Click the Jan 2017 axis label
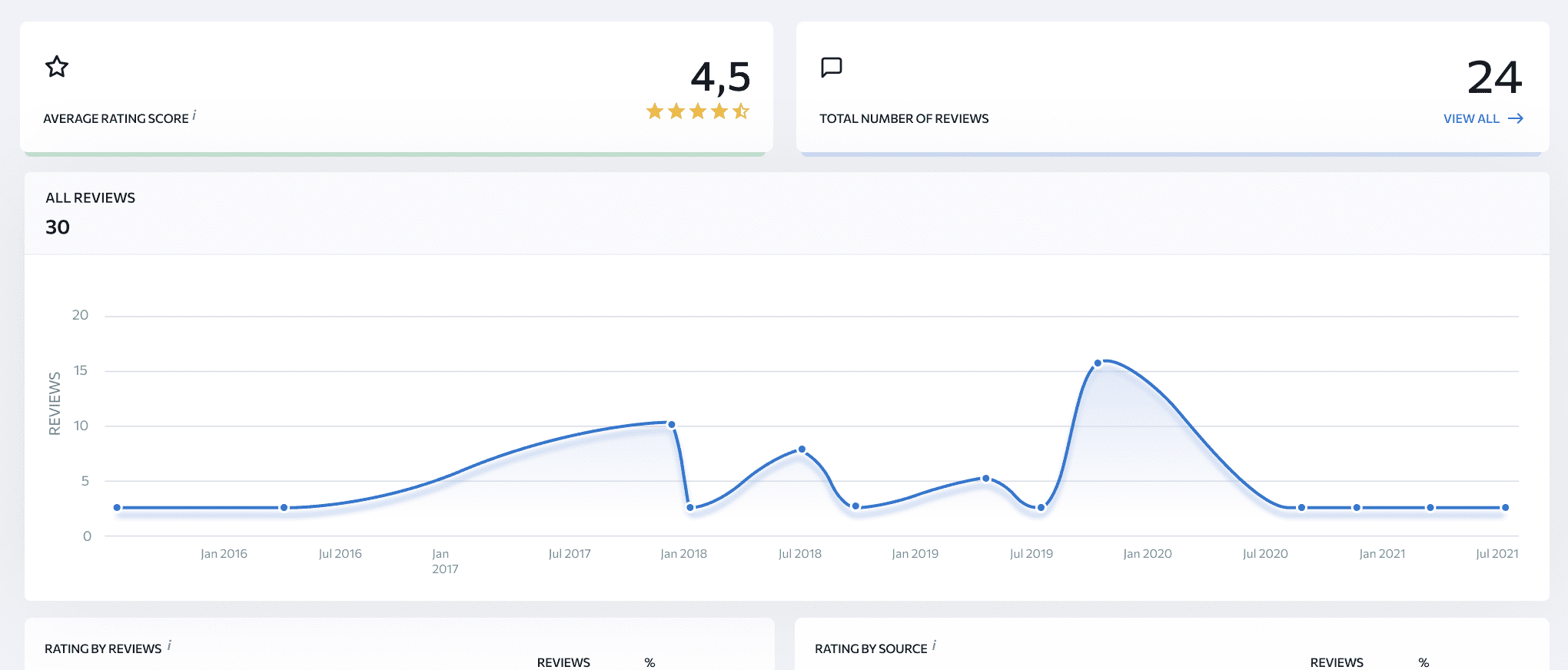The height and width of the screenshot is (670, 1568). click(x=445, y=562)
